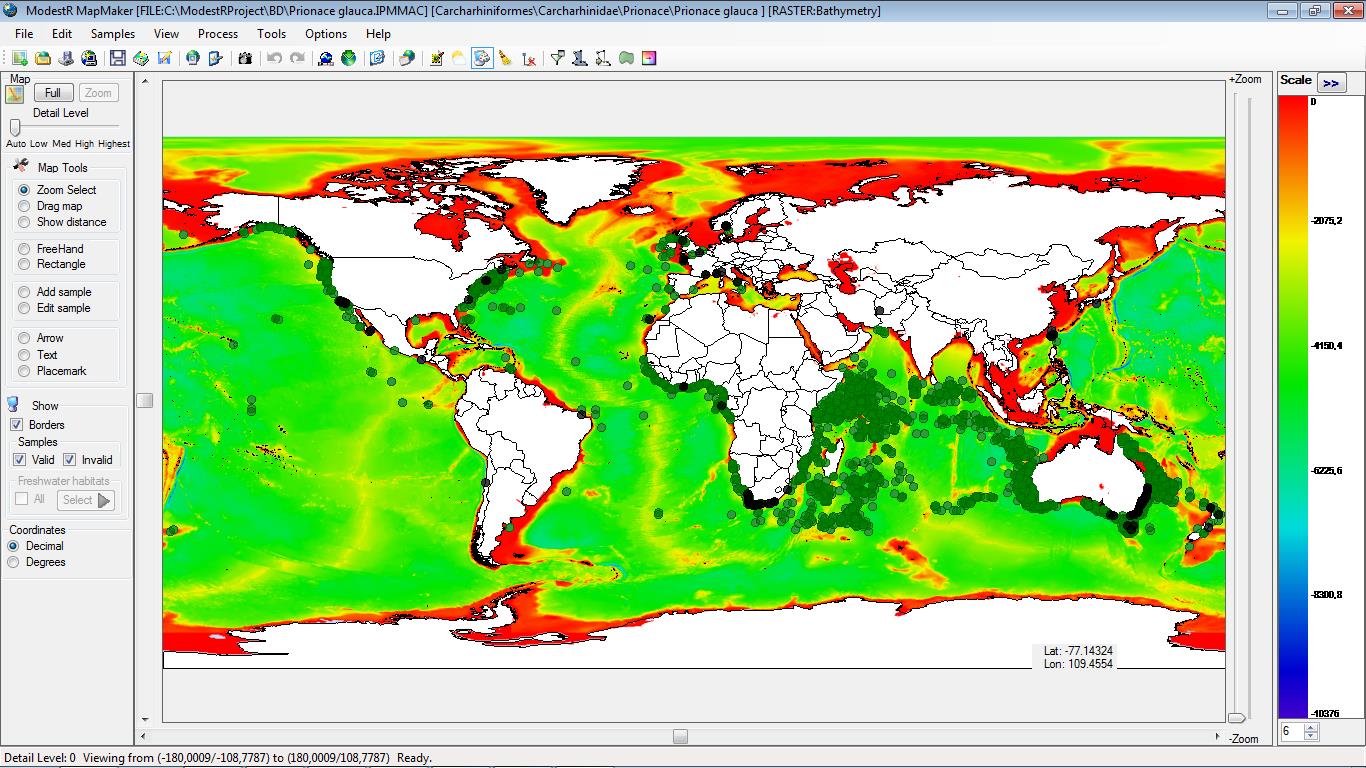The height and width of the screenshot is (768, 1366).
Task: Click the toolbar icon with red X
Action: click(x=529, y=58)
